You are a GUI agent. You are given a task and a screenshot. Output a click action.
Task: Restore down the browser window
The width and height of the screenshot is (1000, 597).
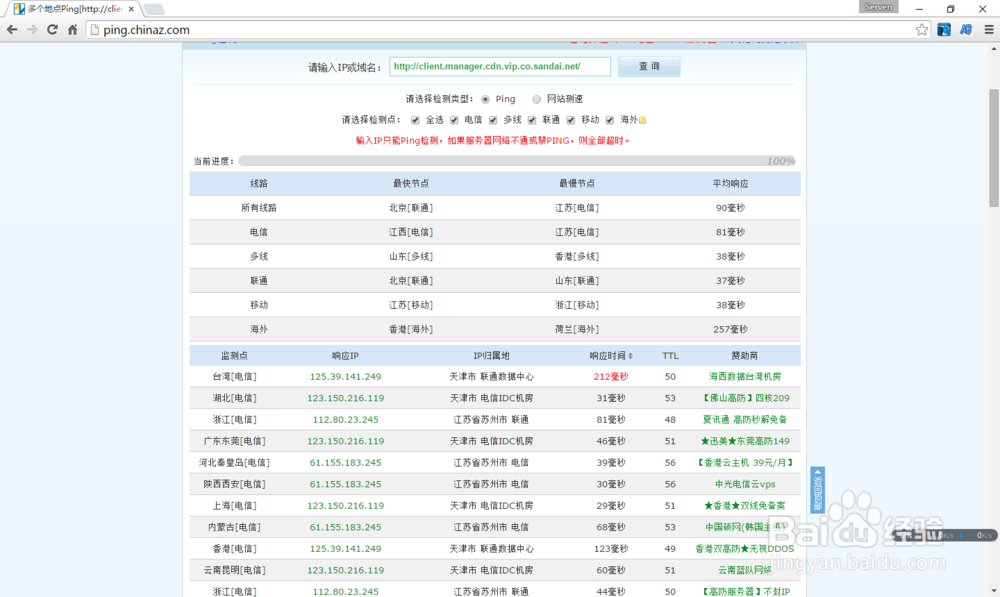tap(950, 9)
